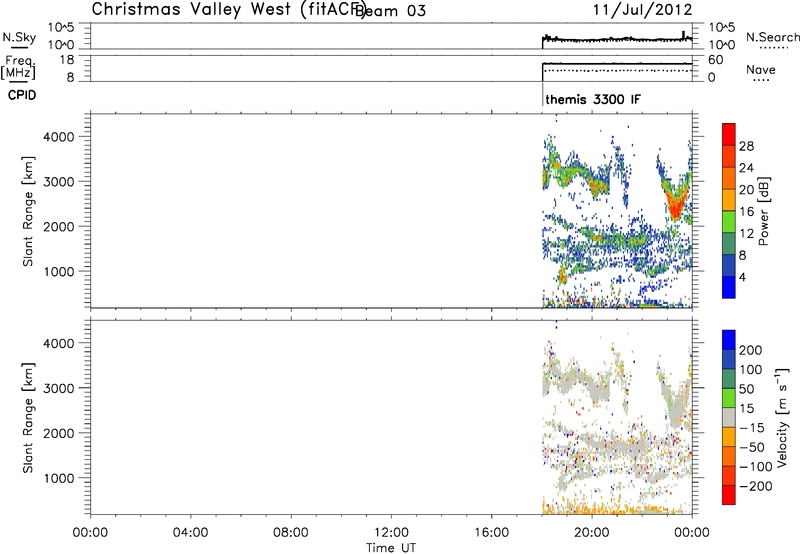
Task: Select the 'N.Sky' legend label
Action: pyautogui.click(x=19, y=37)
